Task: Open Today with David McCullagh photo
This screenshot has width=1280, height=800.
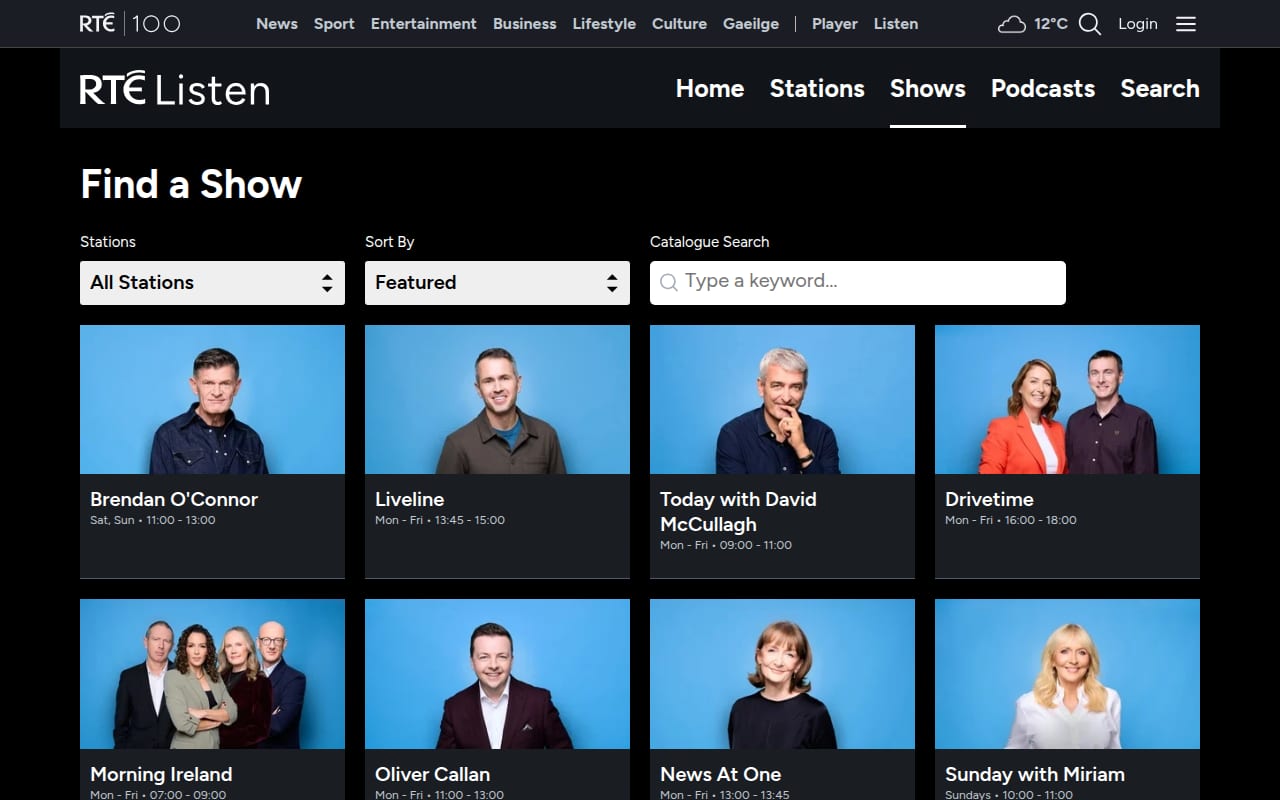Action: pyautogui.click(x=782, y=399)
